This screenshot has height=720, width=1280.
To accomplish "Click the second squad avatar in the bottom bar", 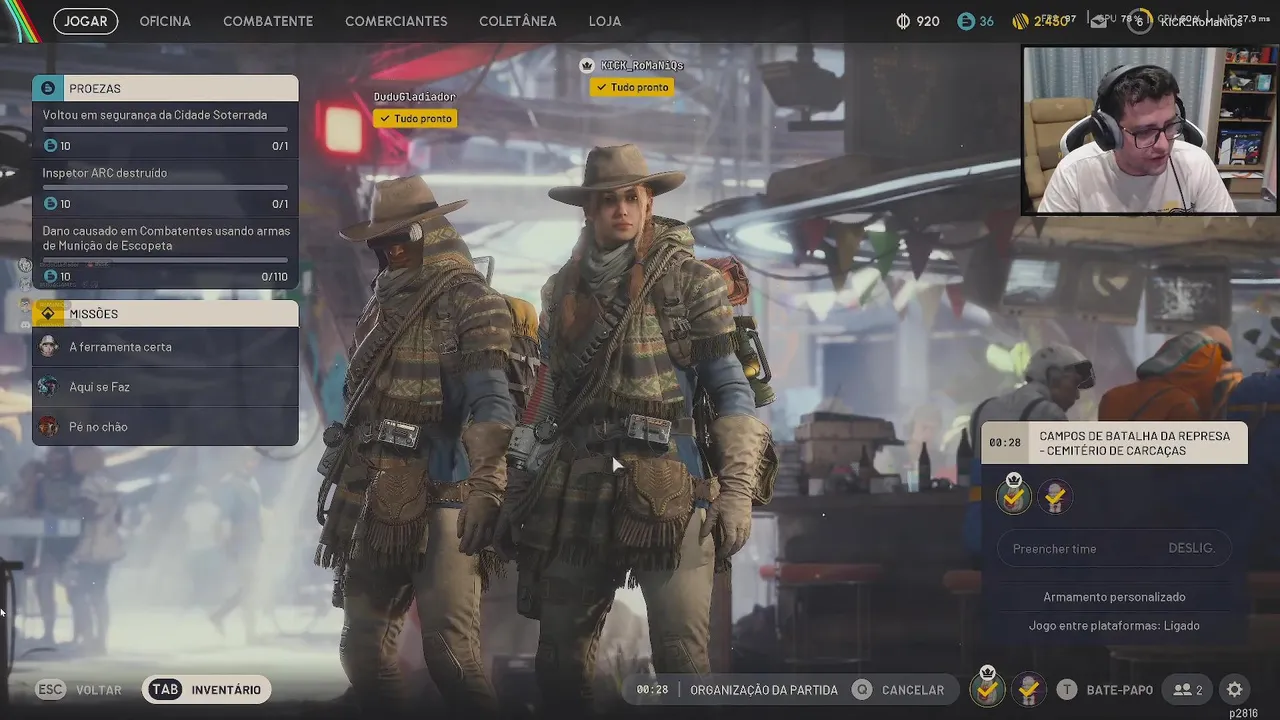I will pos(1028,689).
